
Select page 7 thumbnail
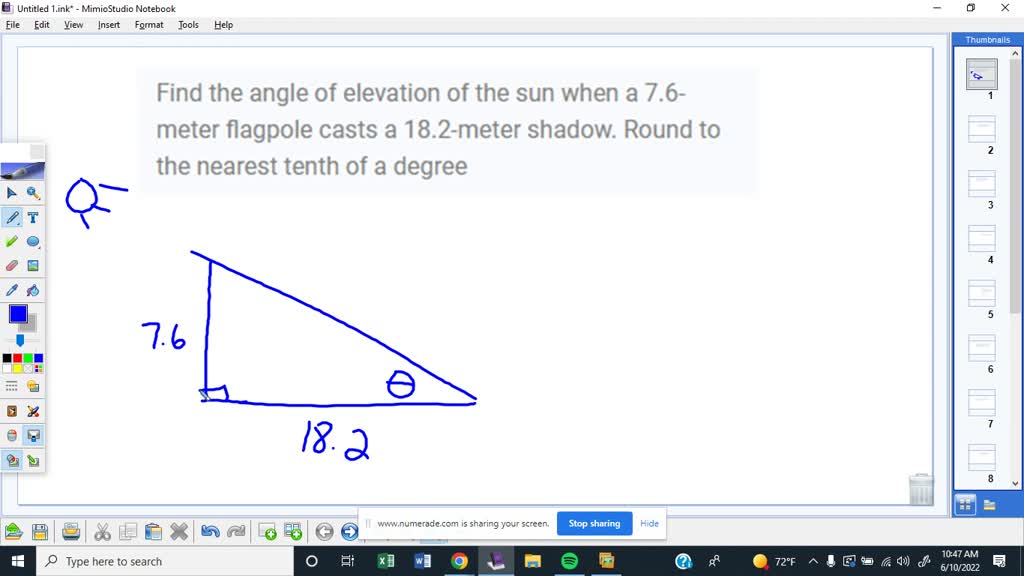[982, 402]
